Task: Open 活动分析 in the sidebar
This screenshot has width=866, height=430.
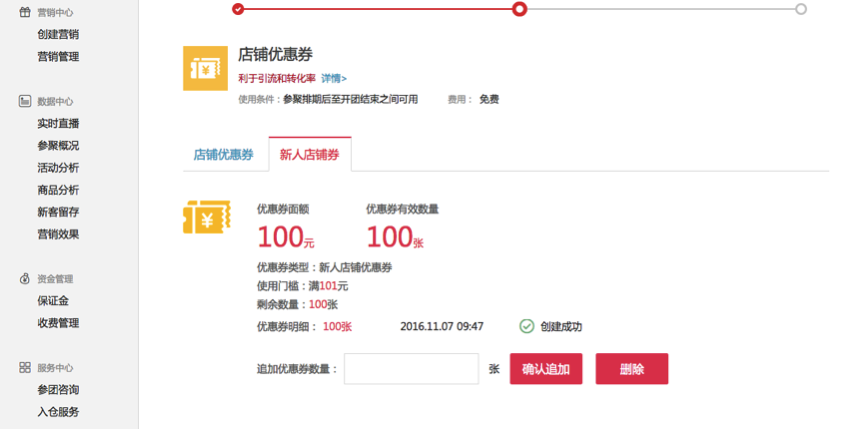Action: click(58, 168)
